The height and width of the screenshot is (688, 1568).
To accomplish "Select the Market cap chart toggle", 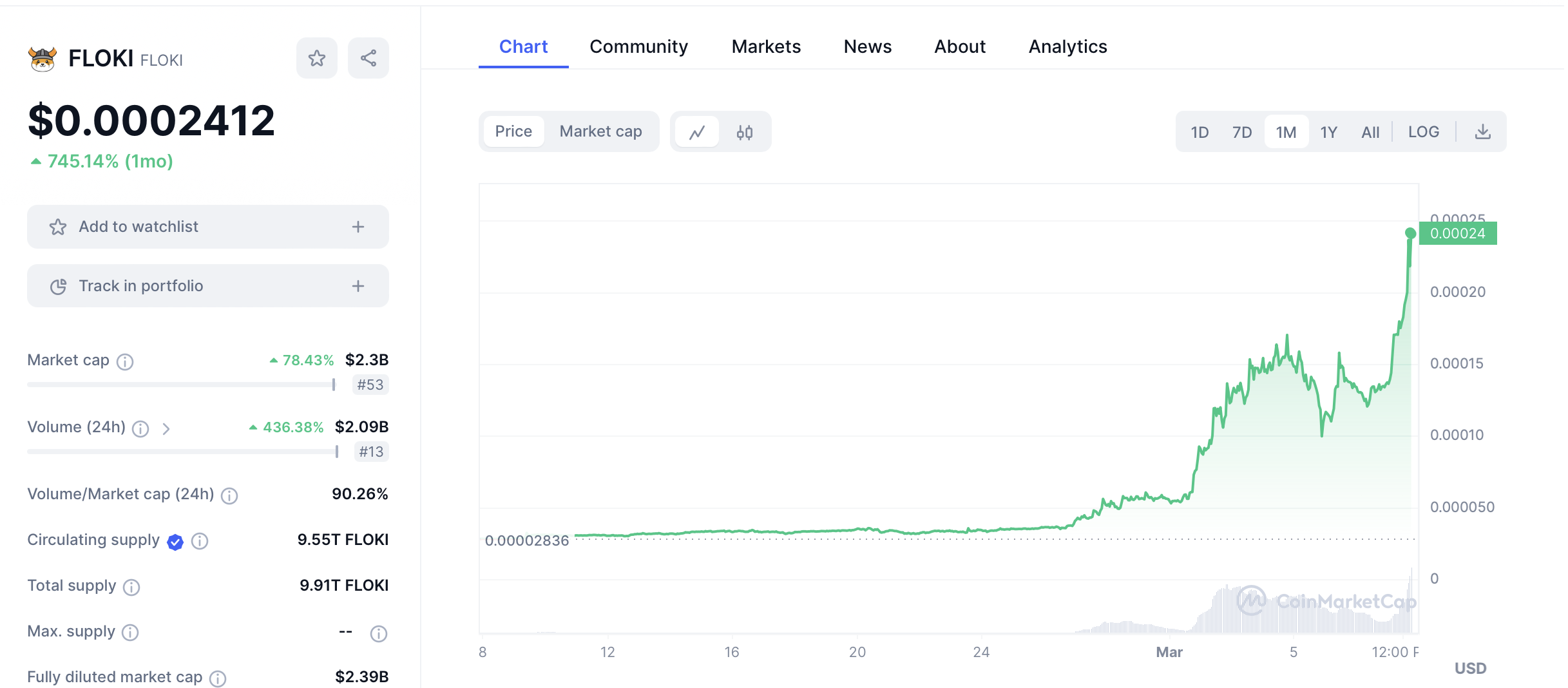I will click(x=600, y=131).
